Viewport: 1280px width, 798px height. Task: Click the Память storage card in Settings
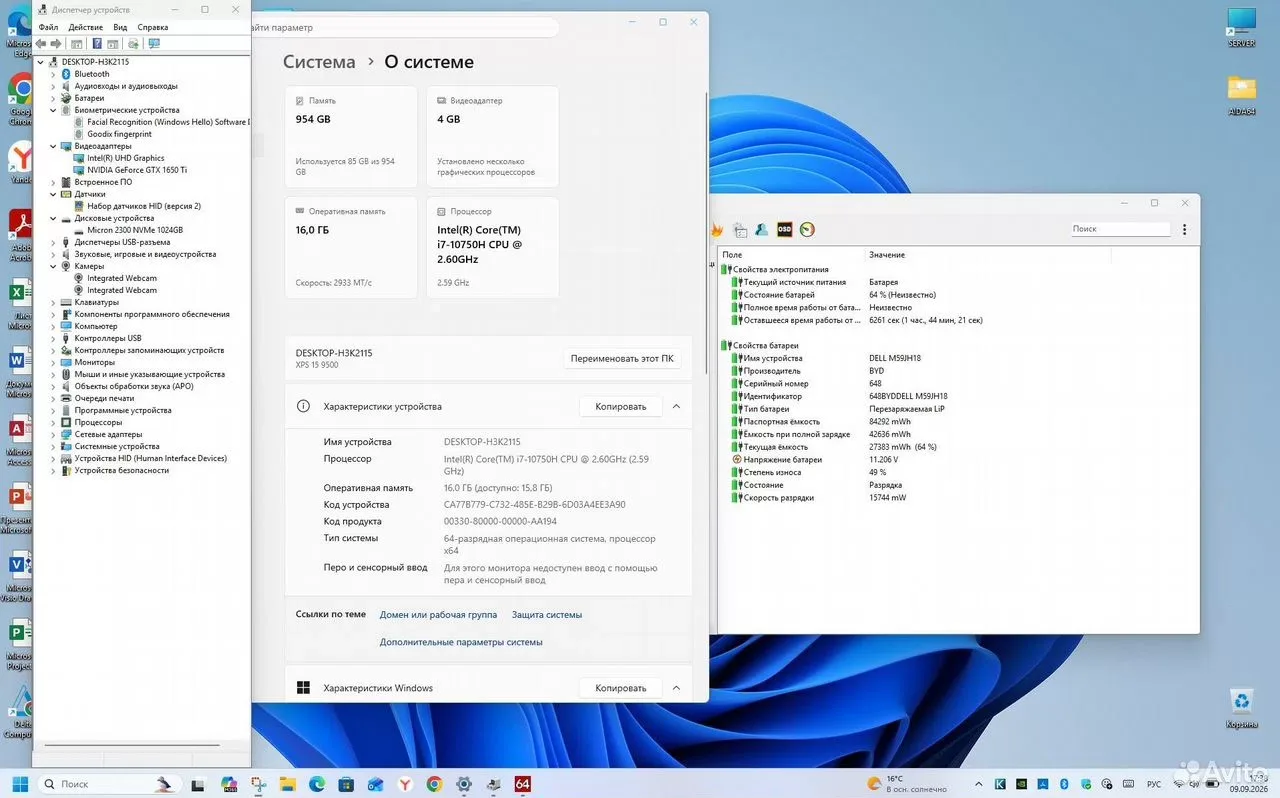(x=351, y=136)
